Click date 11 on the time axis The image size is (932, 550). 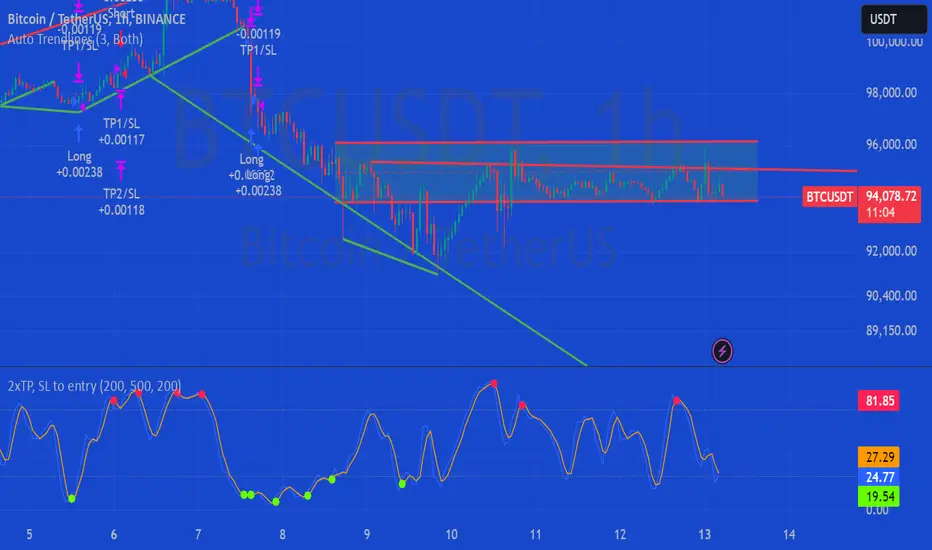[536, 535]
